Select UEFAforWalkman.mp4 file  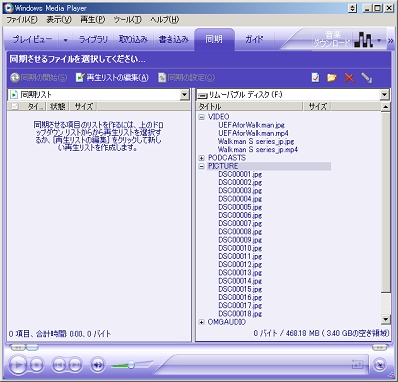tap(253, 133)
